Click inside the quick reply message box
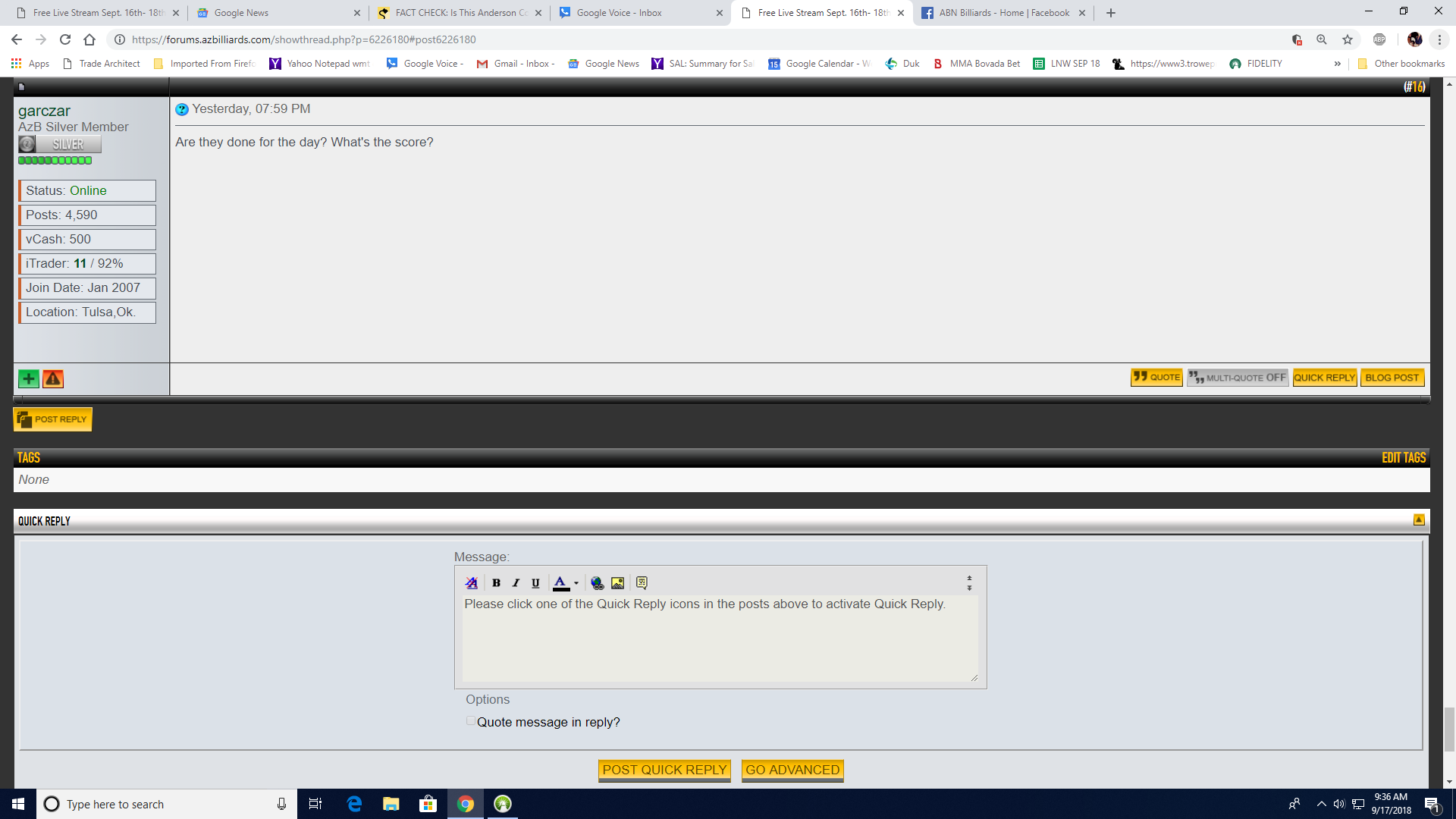The image size is (1456, 819). pyautogui.click(x=719, y=641)
